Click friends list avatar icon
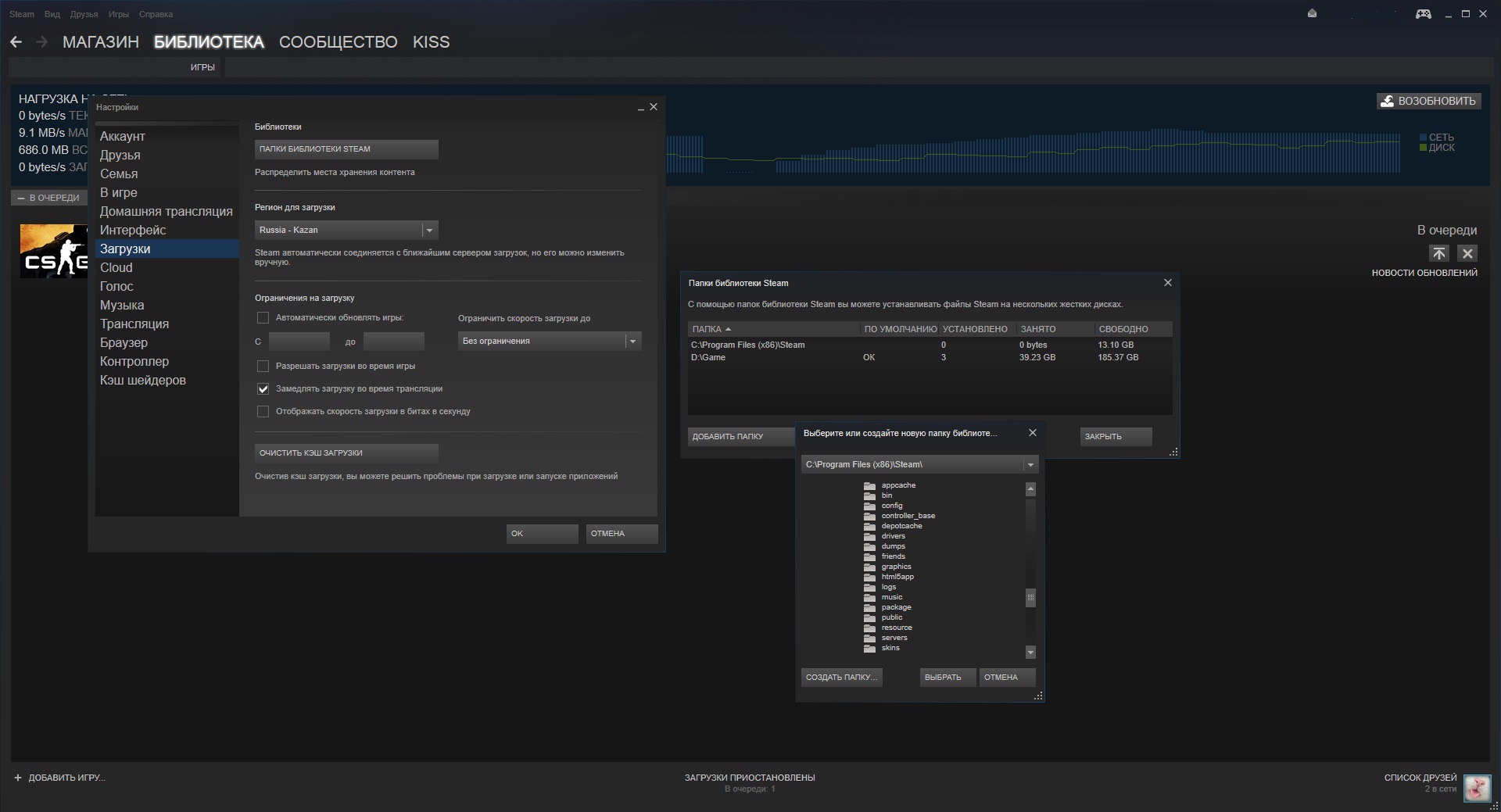The image size is (1501, 812). [x=1477, y=787]
